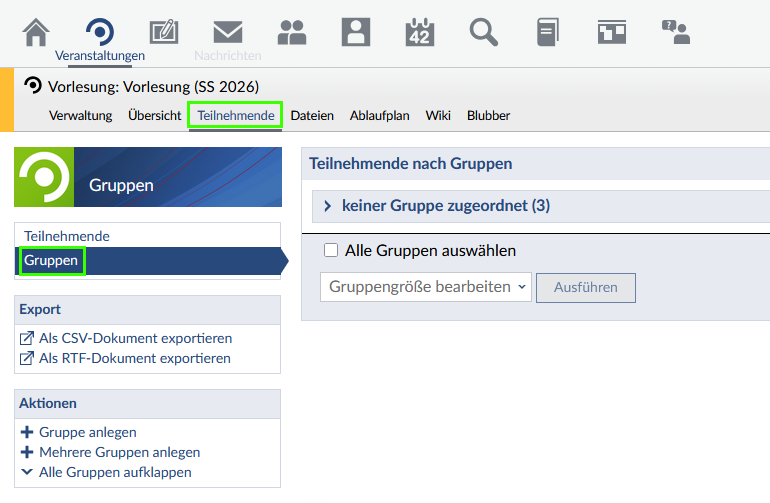Click Als CSV-Dokument exportieren link
Image resolution: width=770 pixels, height=503 pixels.
click(x=135, y=338)
